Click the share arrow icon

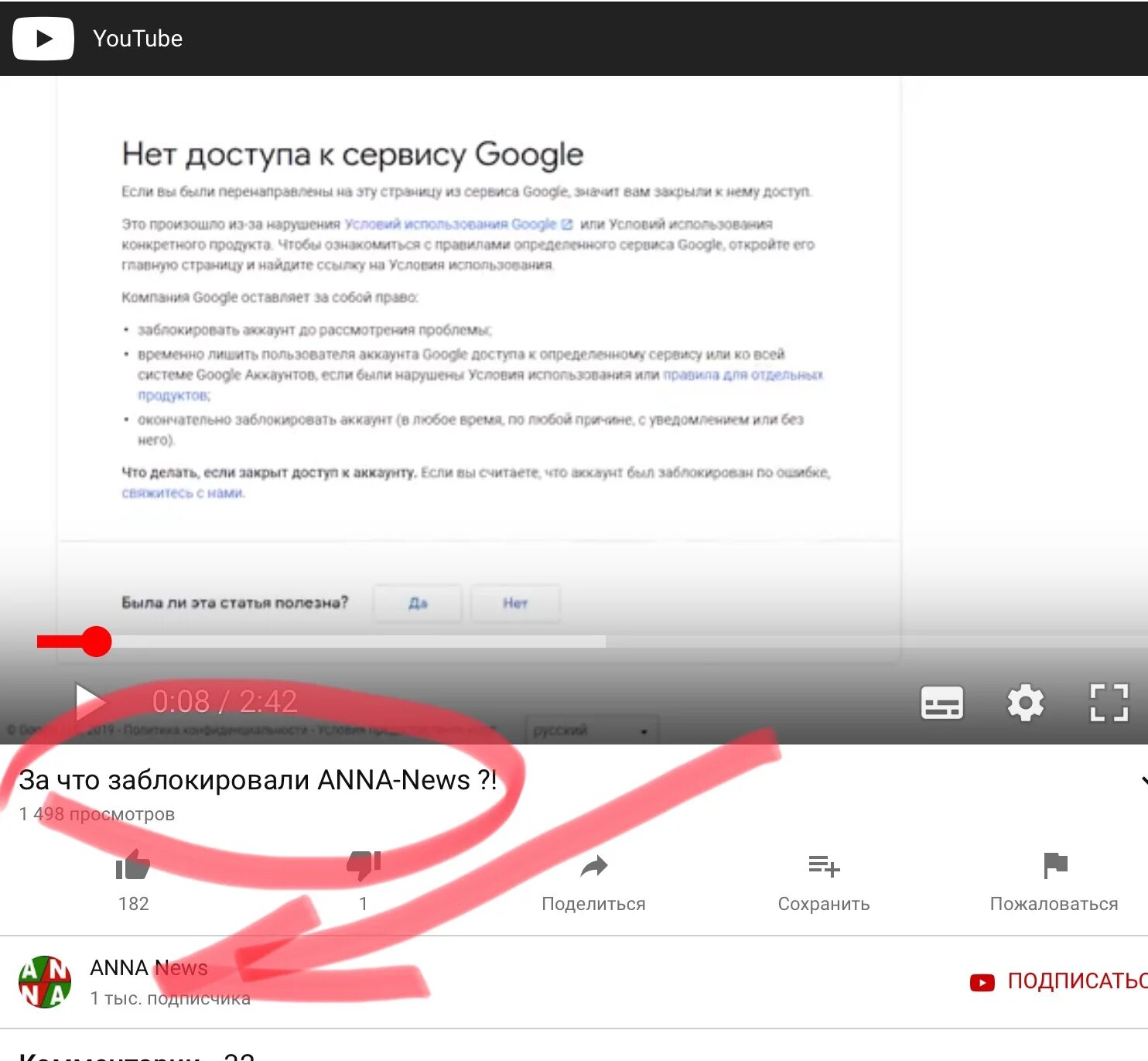tap(593, 866)
